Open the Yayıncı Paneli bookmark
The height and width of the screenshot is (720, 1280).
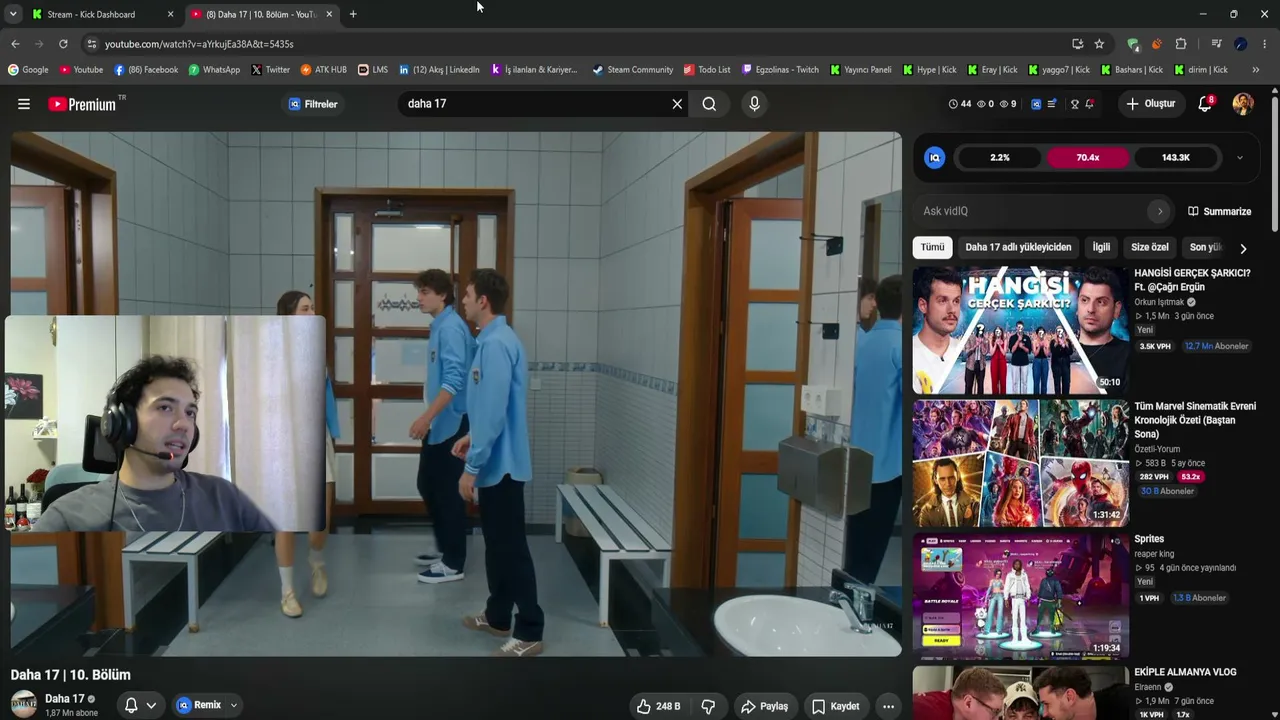(x=860, y=70)
